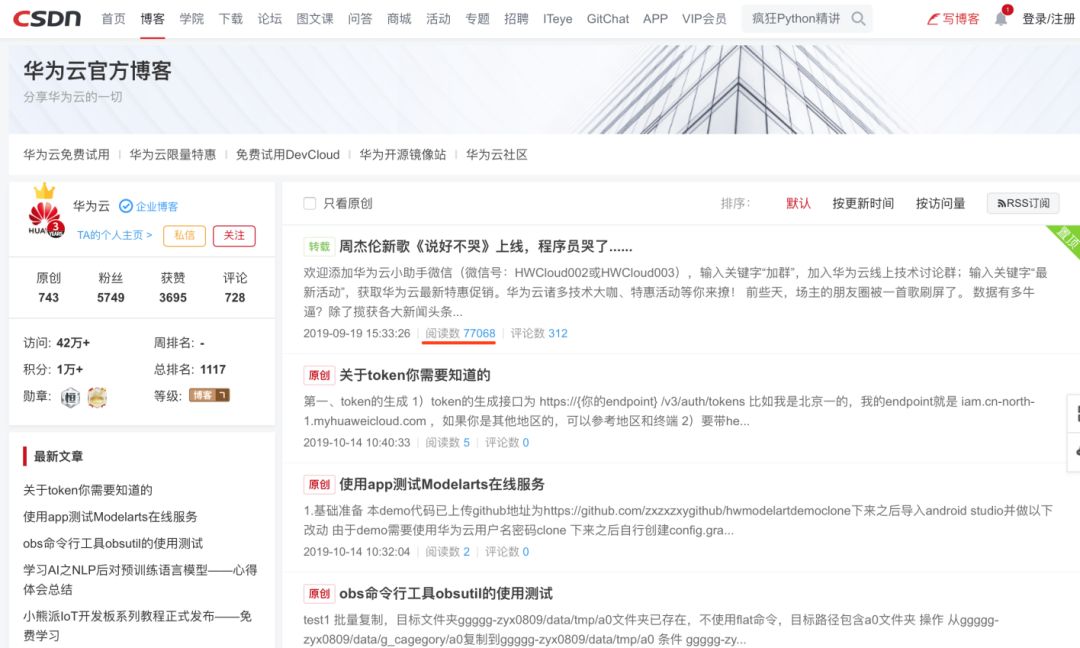This screenshot has width=1080, height=648.
Task: Go to 首页 in top navigation
Action: tap(114, 19)
